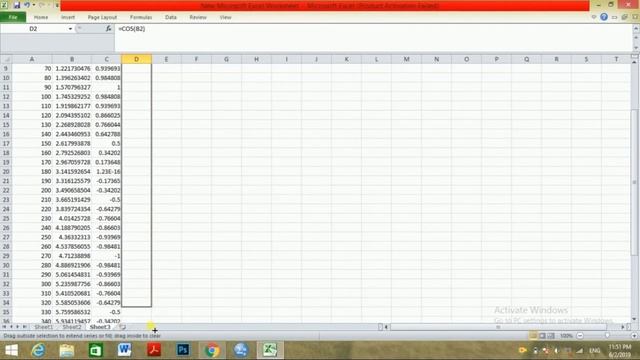The height and width of the screenshot is (360, 640).
Task: Click cell containing 1.570796327
Action: click(72, 87)
